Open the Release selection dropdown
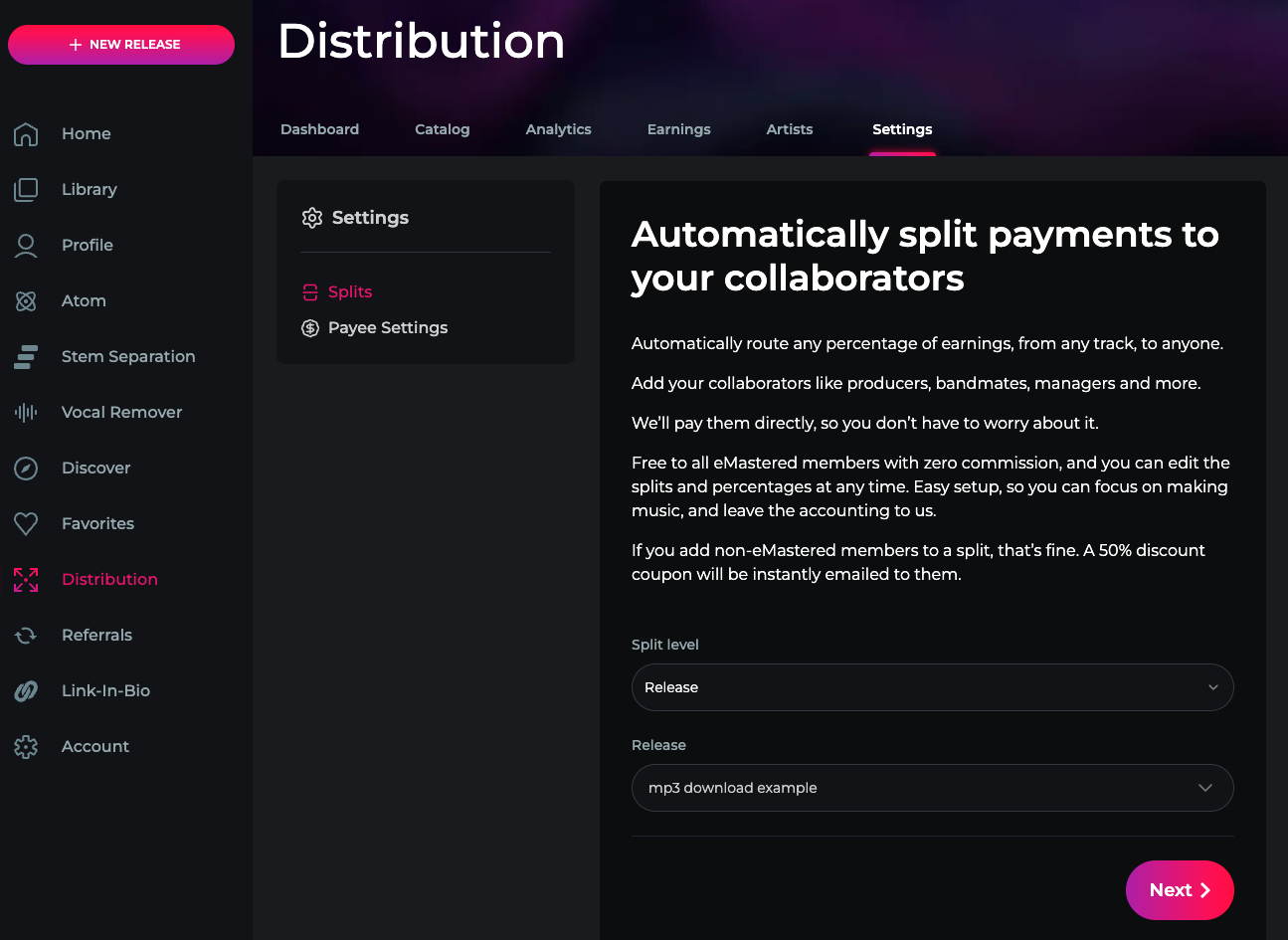Image resolution: width=1288 pixels, height=940 pixels. tap(932, 788)
